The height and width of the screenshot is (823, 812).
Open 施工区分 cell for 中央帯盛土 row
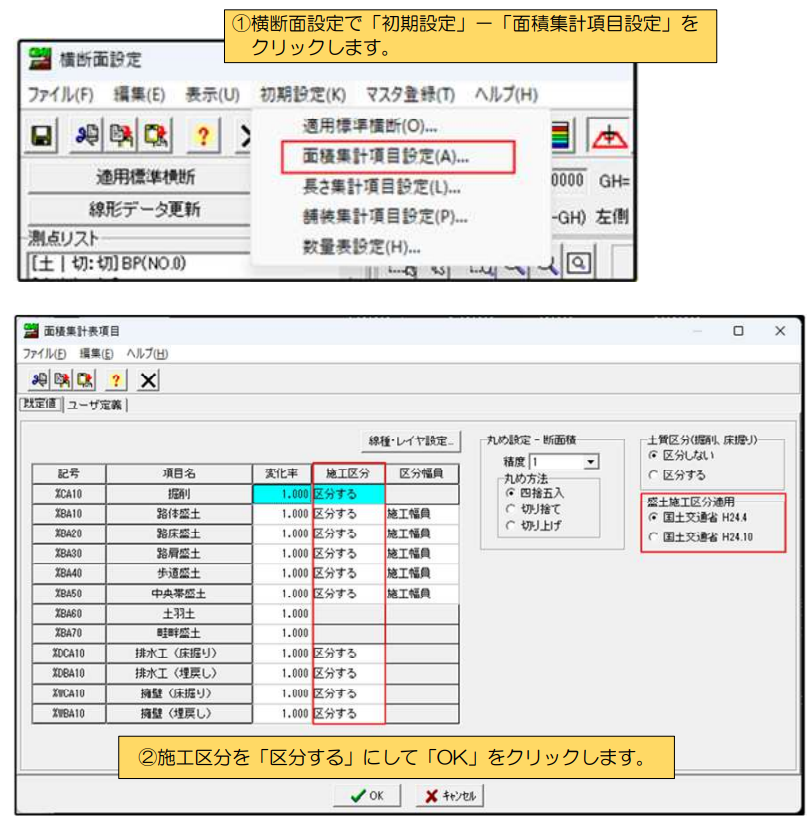(x=349, y=593)
